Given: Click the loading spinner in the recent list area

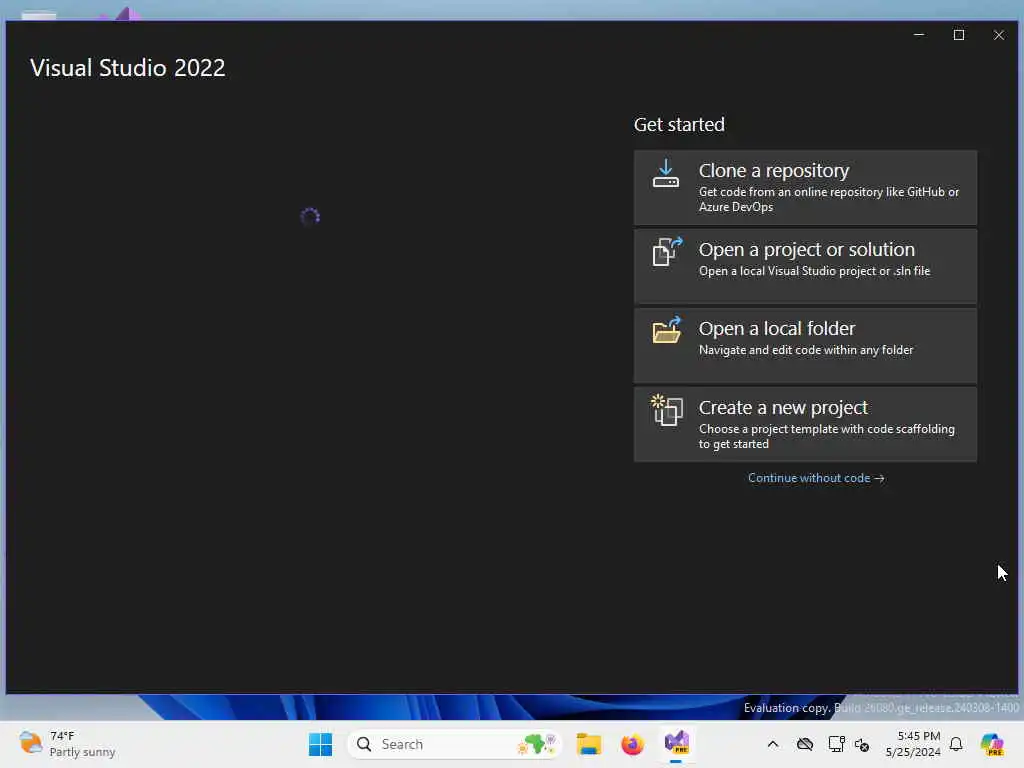Looking at the screenshot, I should tap(310, 217).
